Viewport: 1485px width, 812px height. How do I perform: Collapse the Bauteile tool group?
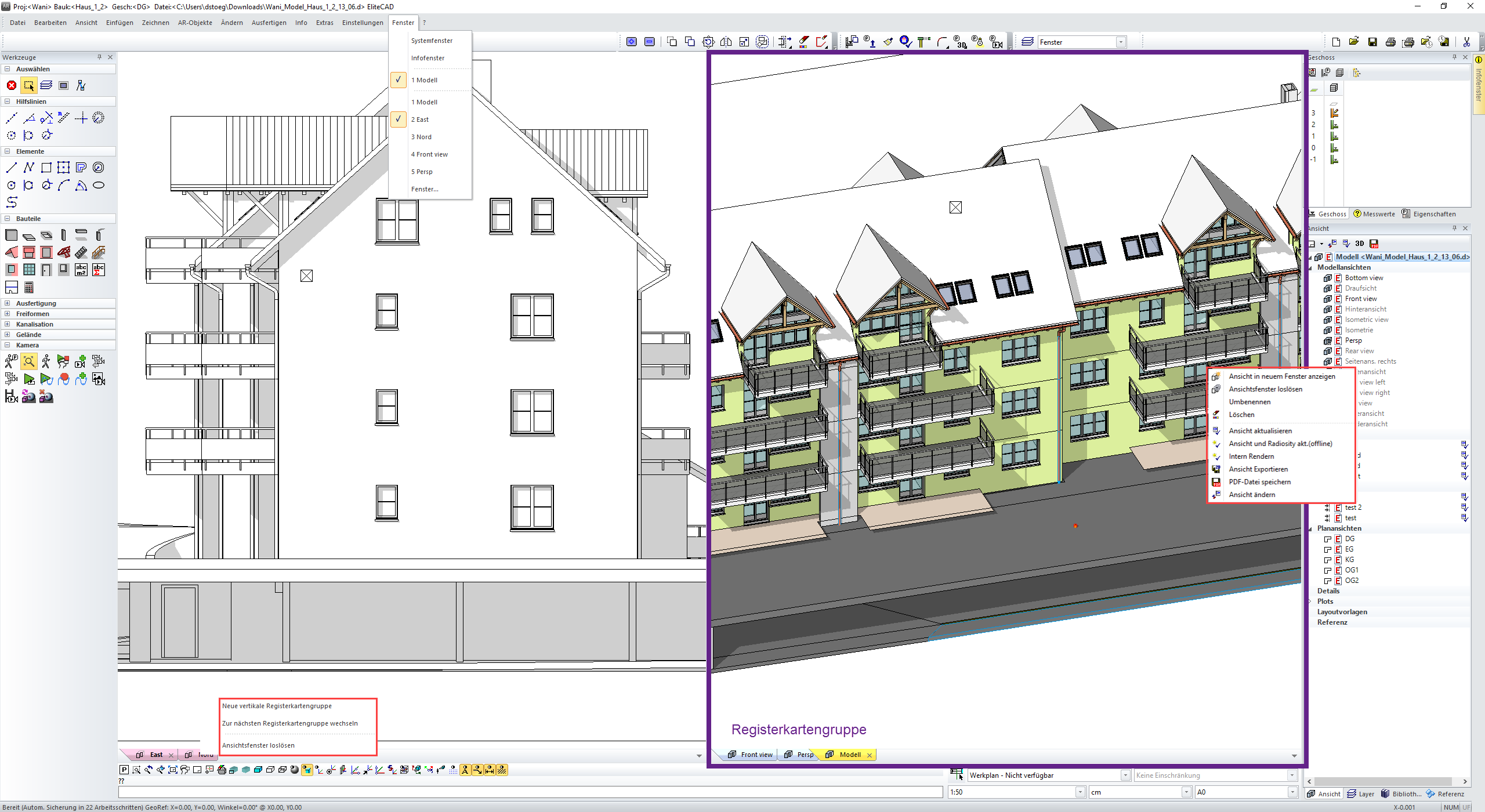[7, 219]
